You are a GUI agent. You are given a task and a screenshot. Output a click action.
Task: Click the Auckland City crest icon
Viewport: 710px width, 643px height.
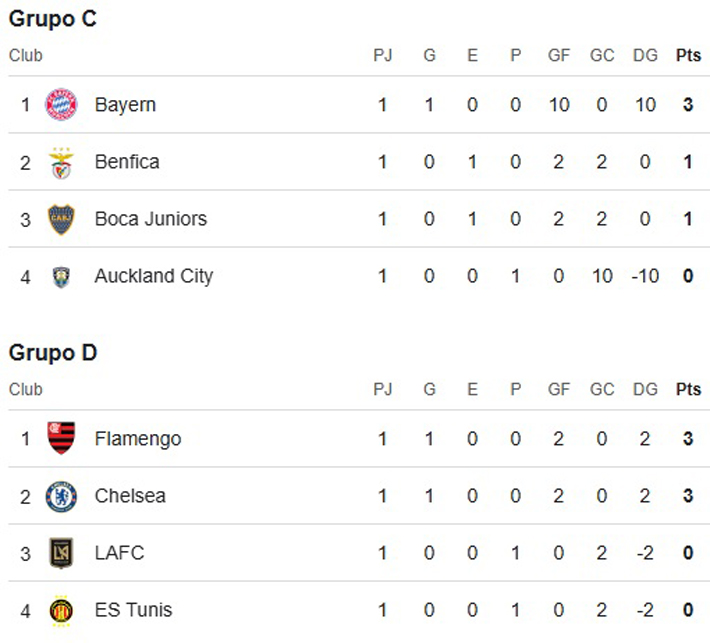61,277
